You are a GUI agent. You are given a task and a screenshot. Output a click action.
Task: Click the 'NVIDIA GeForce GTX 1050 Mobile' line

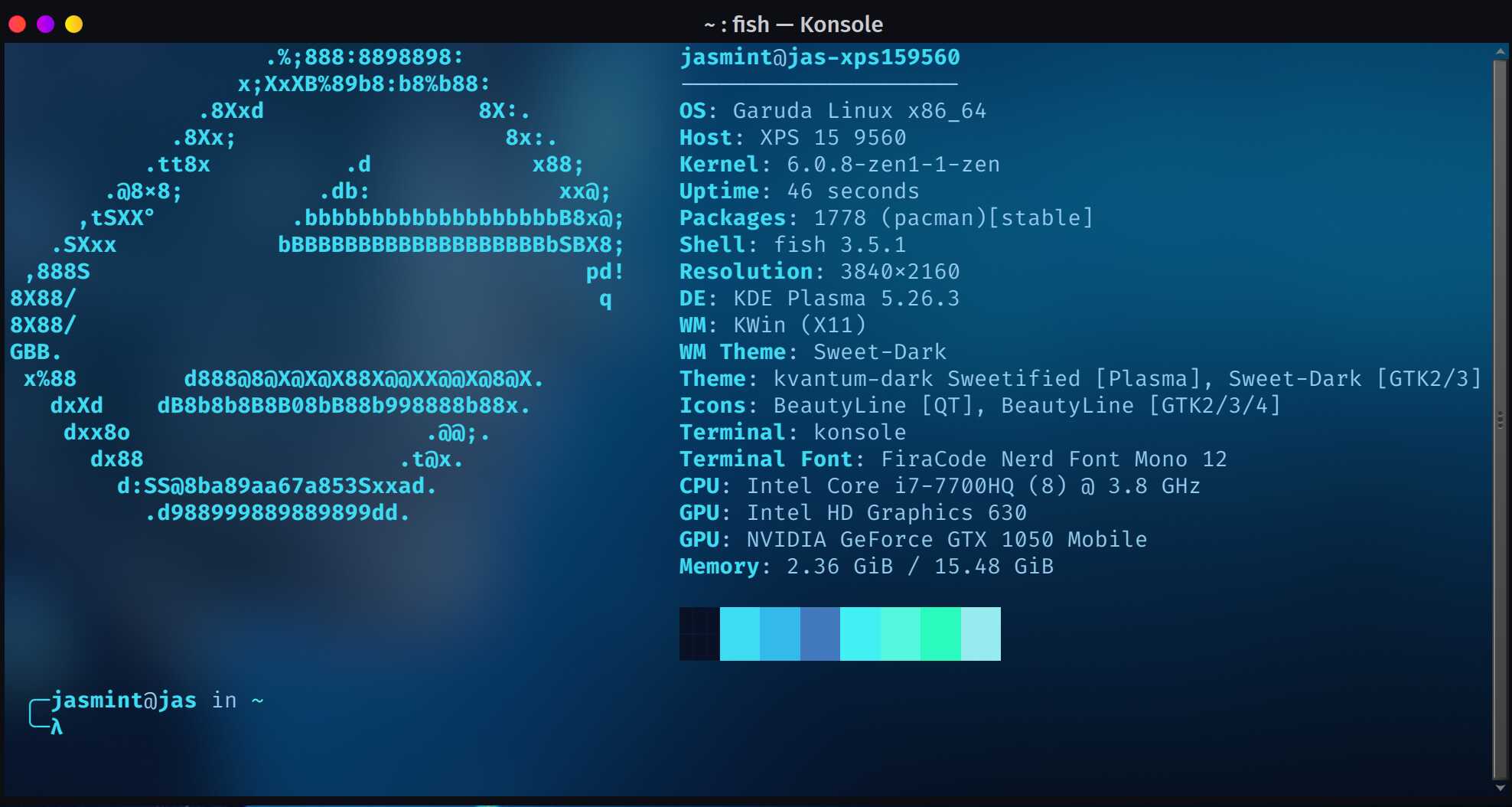pos(913,540)
